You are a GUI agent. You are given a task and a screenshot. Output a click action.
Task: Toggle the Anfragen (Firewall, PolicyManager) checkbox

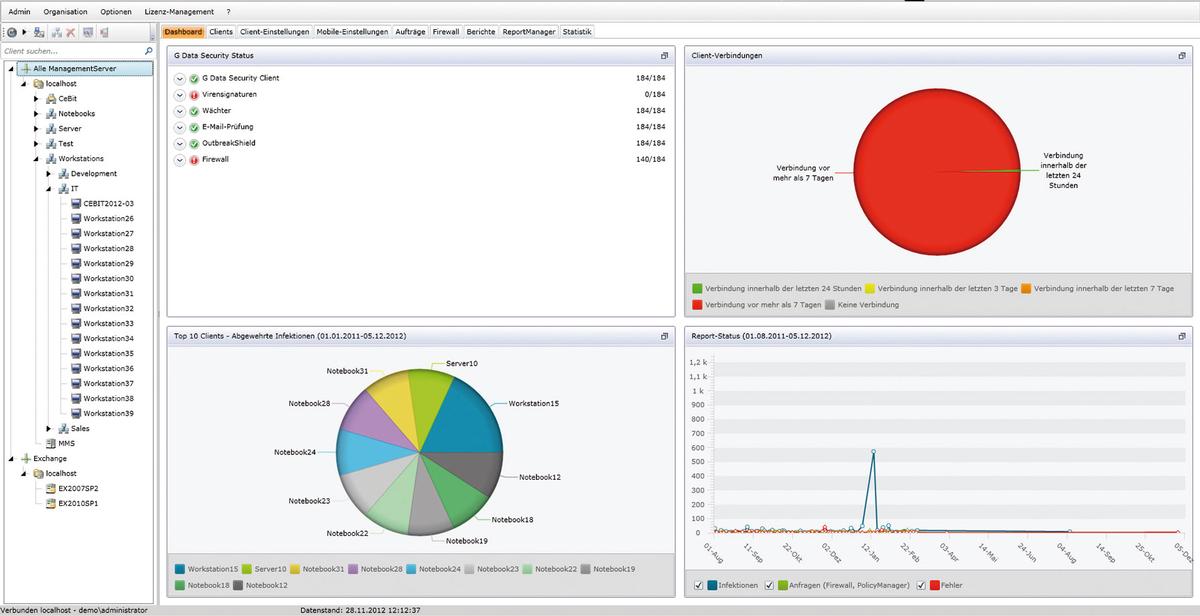coord(769,585)
